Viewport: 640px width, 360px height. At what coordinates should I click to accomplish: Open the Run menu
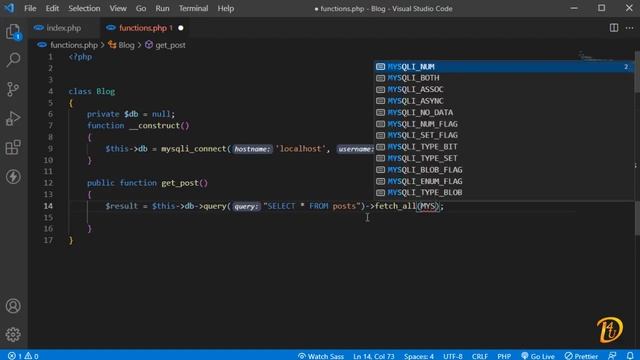click(x=162, y=8)
